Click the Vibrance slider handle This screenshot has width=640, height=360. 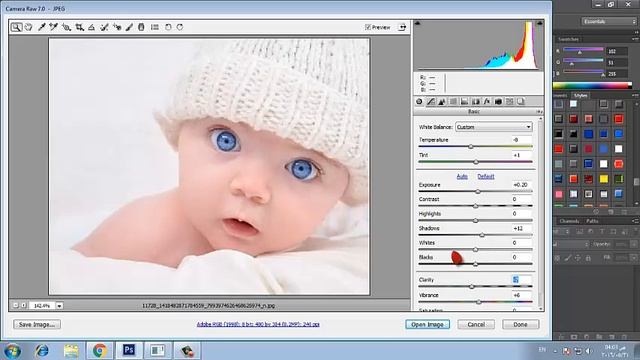pos(479,302)
